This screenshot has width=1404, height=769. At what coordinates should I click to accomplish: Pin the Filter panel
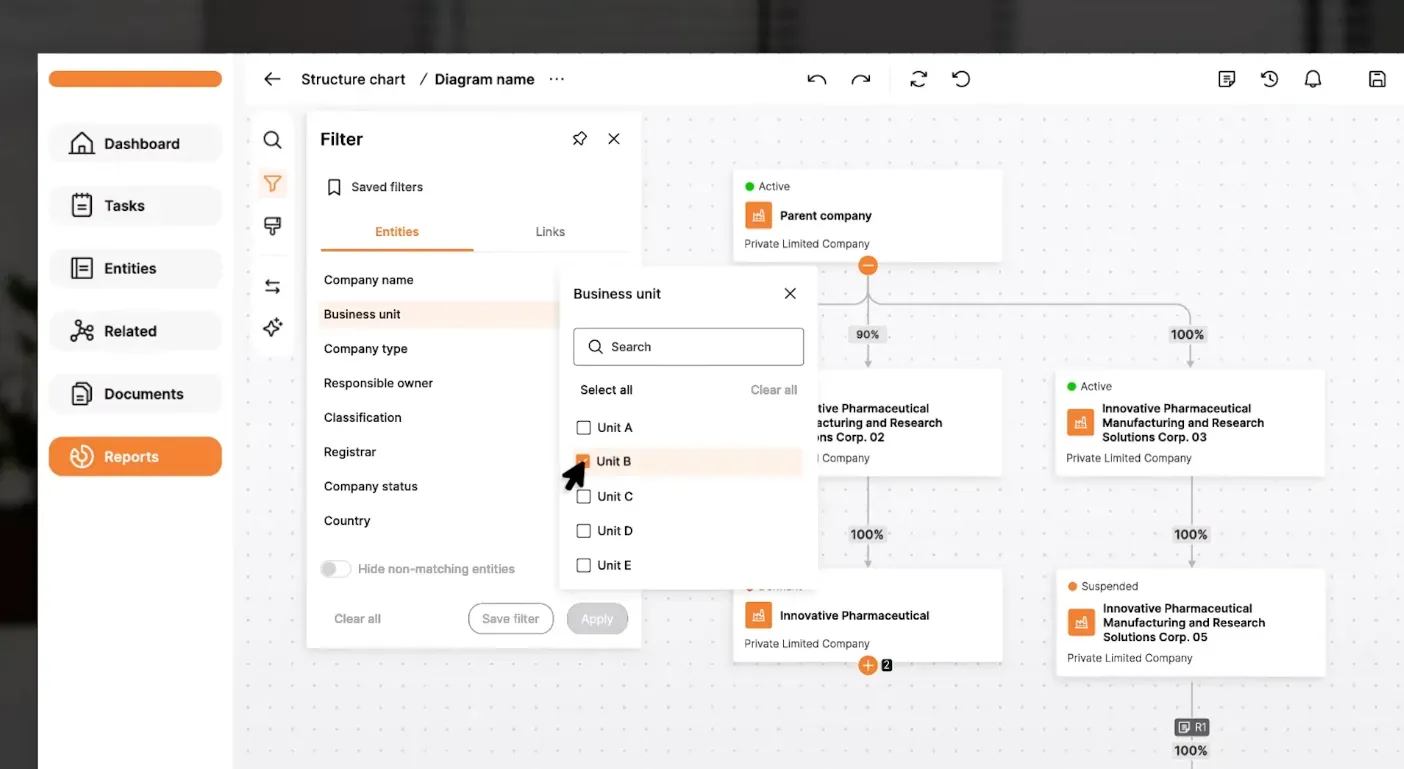point(580,139)
